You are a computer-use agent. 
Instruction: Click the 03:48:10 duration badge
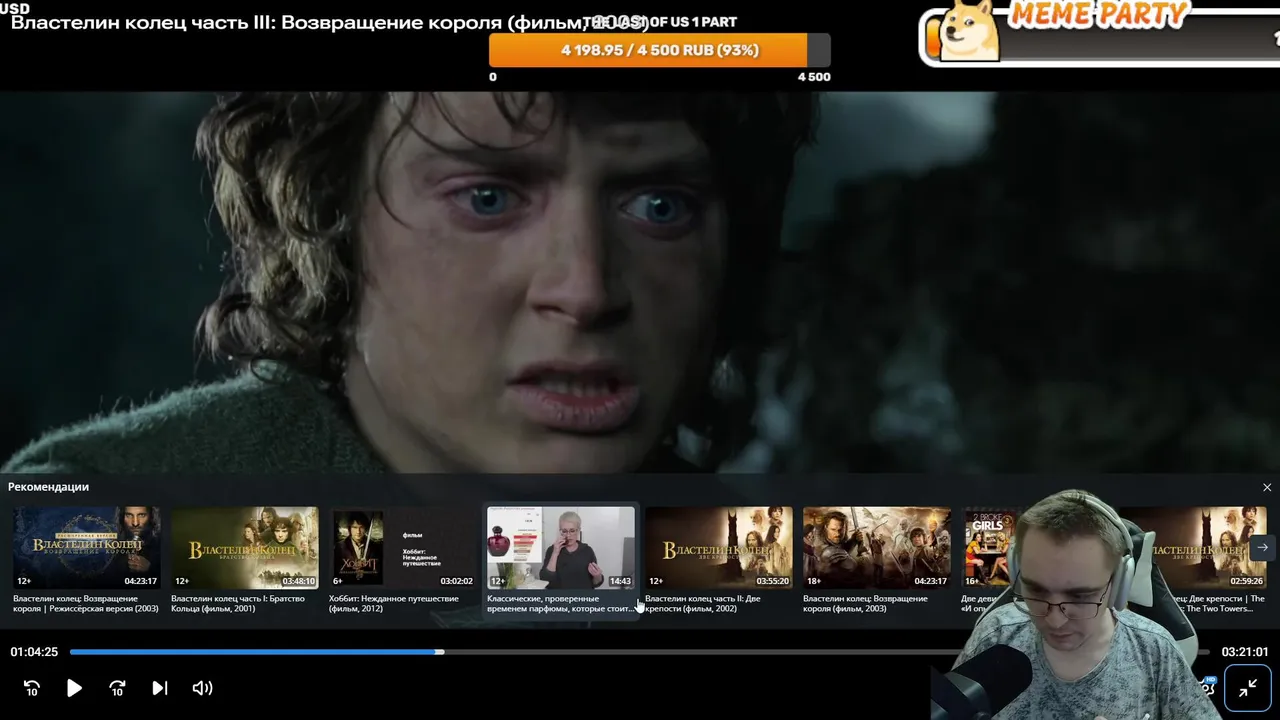pyautogui.click(x=298, y=581)
